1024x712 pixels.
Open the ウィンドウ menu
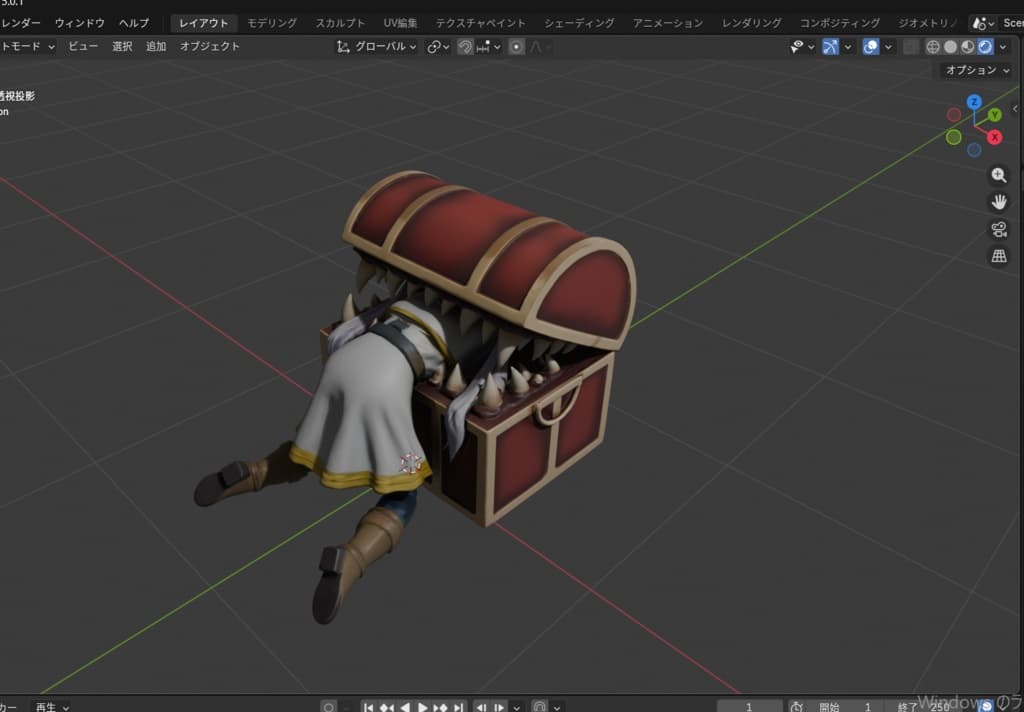(x=80, y=23)
